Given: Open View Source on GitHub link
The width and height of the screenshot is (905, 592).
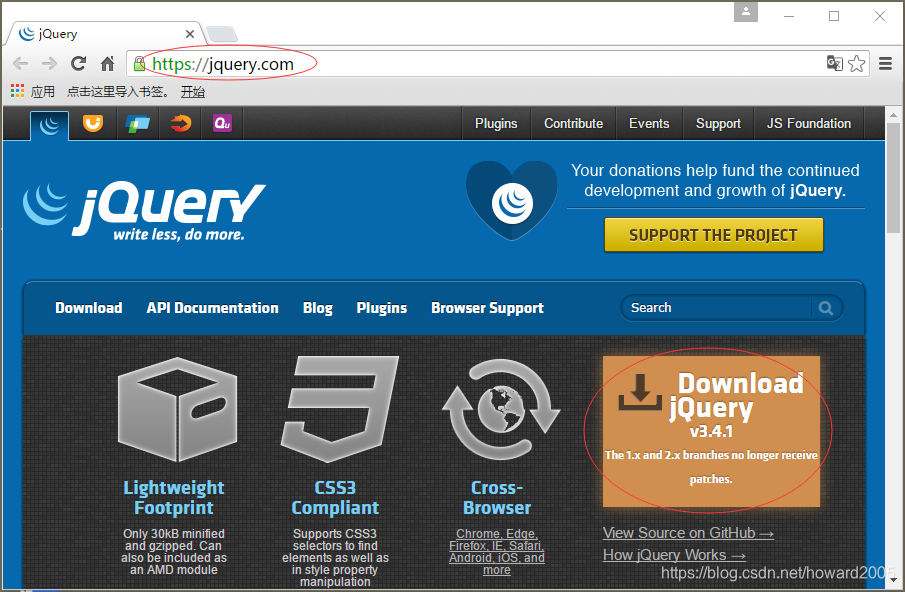Looking at the screenshot, I should click(688, 533).
